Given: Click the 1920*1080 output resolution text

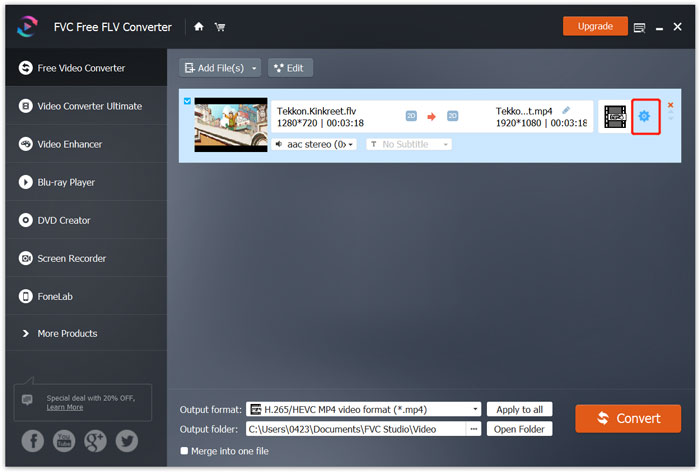Looking at the screenshot, I should point(518,123).
